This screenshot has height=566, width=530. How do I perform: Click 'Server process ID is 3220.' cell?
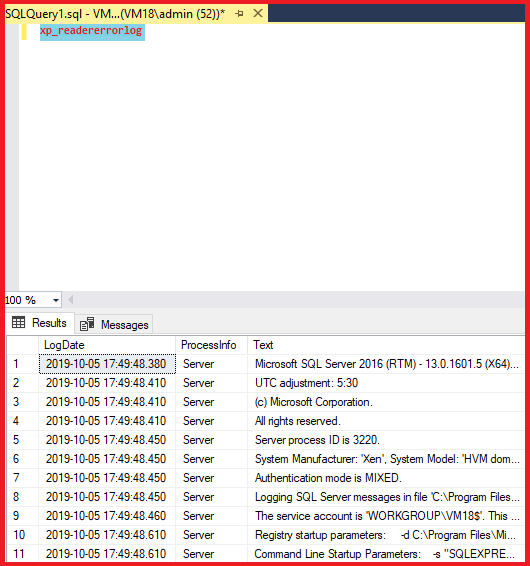click(x=386, y=440)
